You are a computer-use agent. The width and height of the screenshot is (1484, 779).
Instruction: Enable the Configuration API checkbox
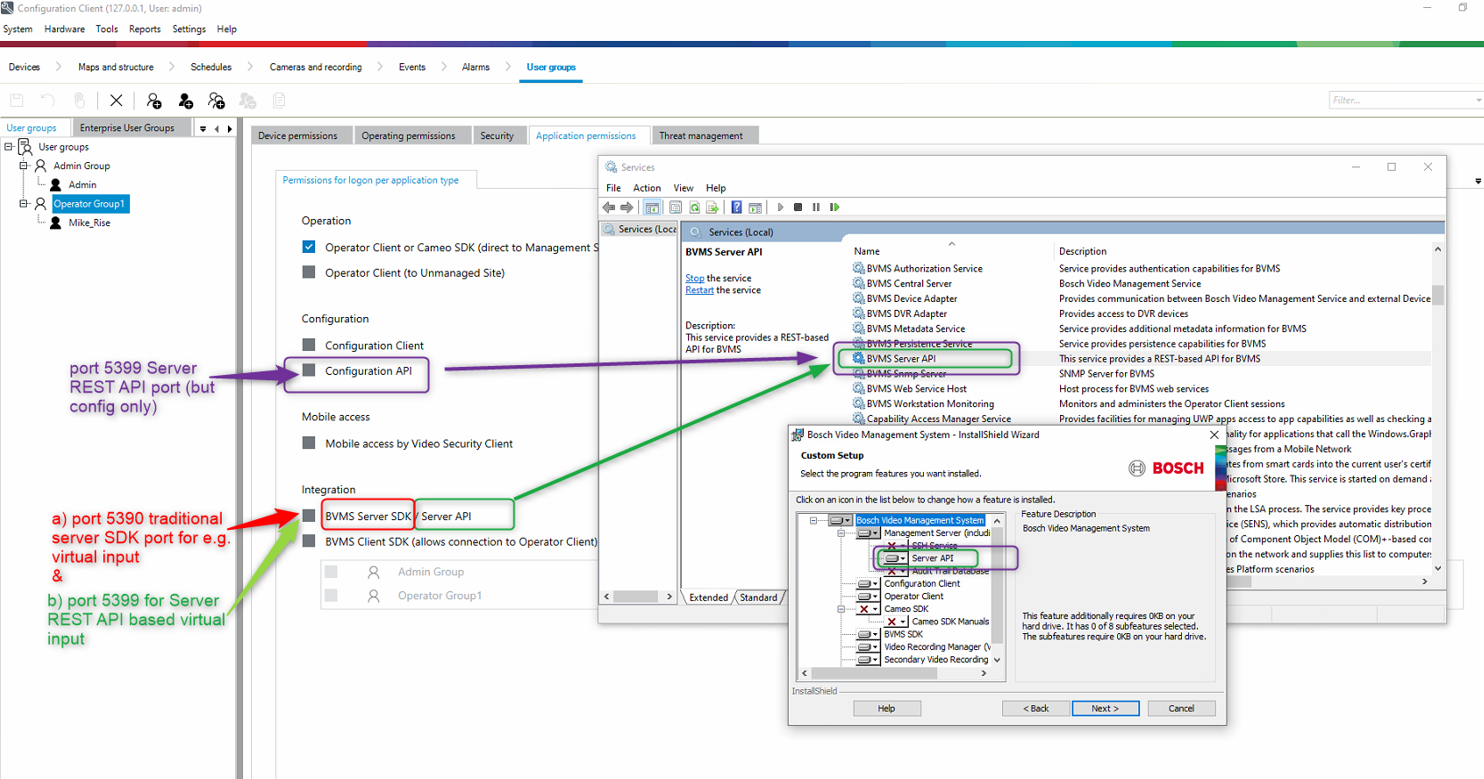pyautogui.click(x=309, y=371)
